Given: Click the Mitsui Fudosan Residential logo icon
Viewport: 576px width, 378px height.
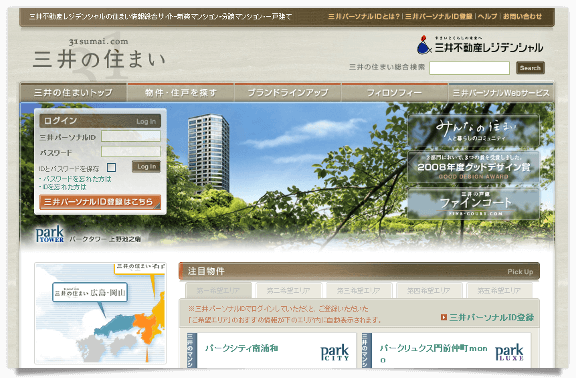Looking at the screenshot, I should click(x=424, y=45).
